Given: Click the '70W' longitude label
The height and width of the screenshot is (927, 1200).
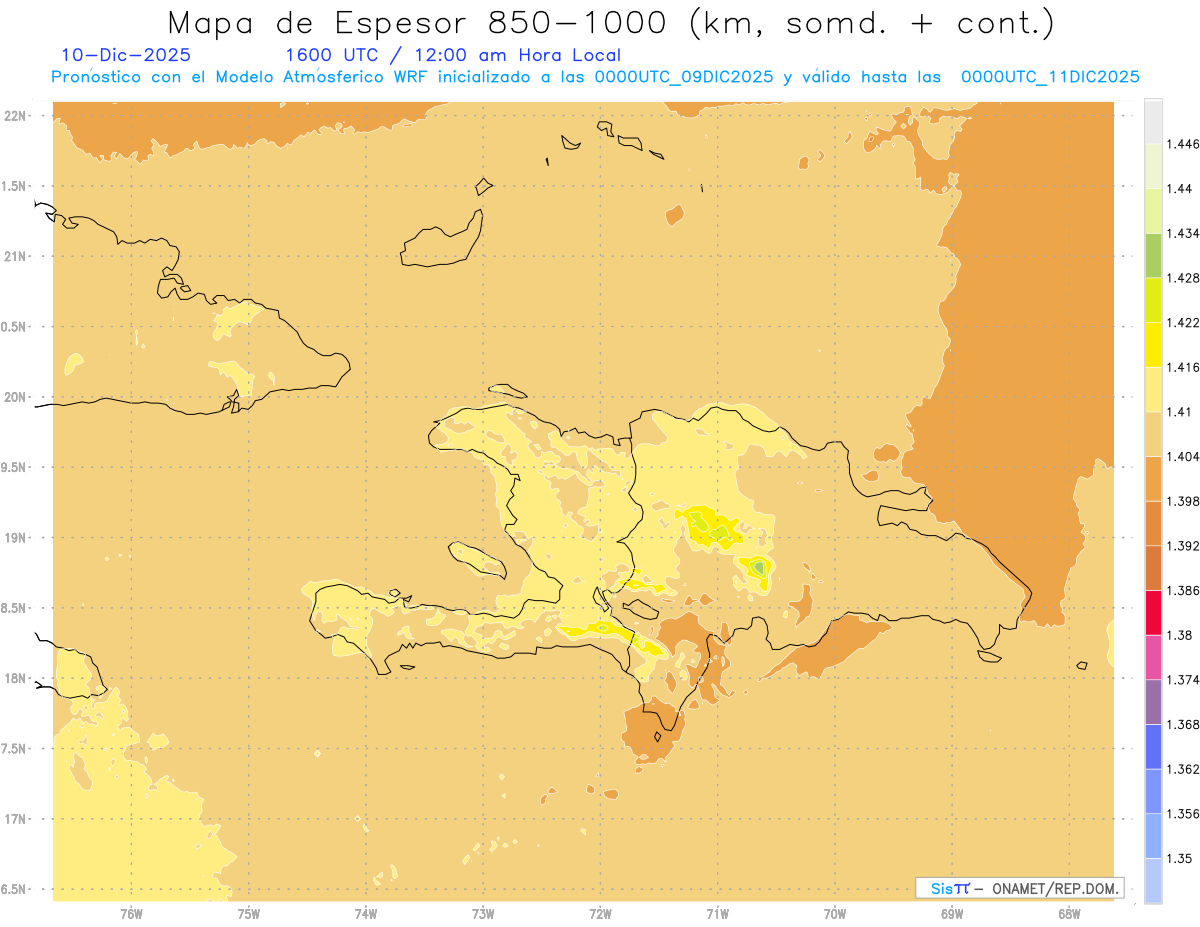Looking at the screenshot, I should point(835,915).
